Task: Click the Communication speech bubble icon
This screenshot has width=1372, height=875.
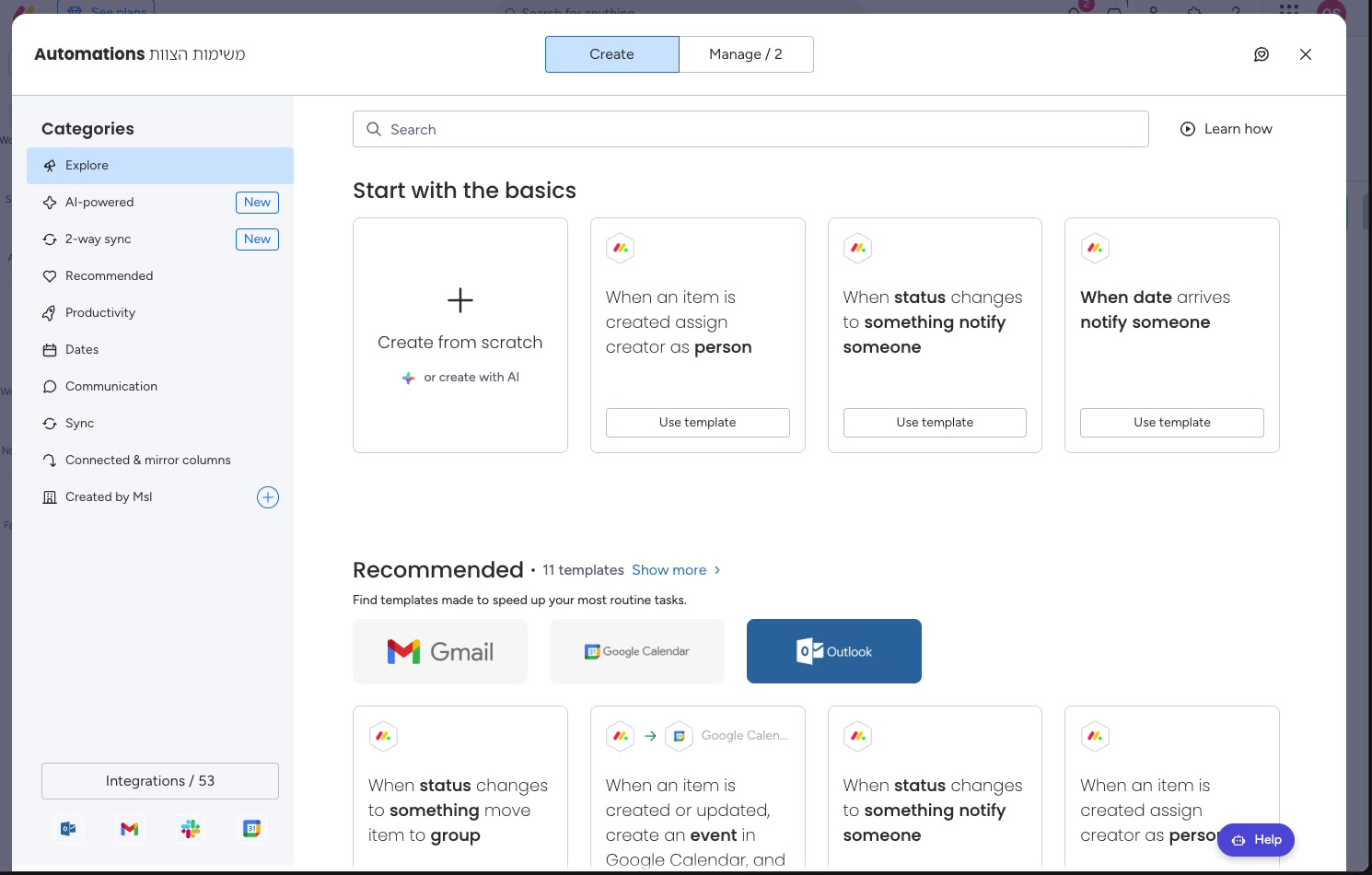Action: pyautogui.click(x=50, y=387)
